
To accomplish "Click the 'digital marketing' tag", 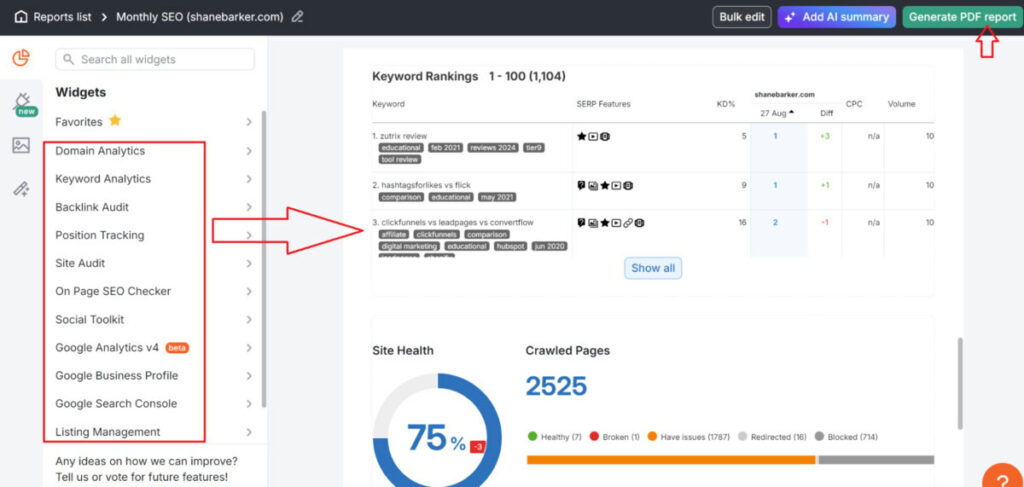I will [x=409, y=247].
